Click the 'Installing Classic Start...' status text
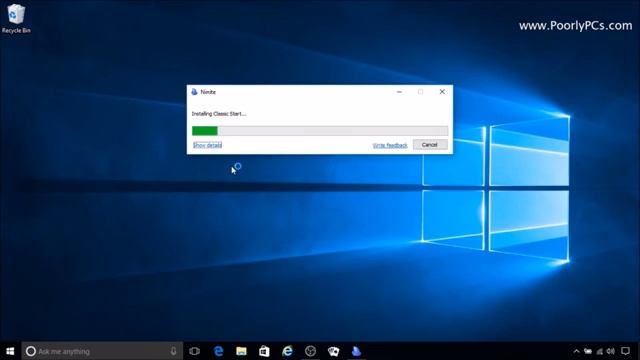This screenshot has height=360, width=640. pyautogui.click(x=219, y=114)
